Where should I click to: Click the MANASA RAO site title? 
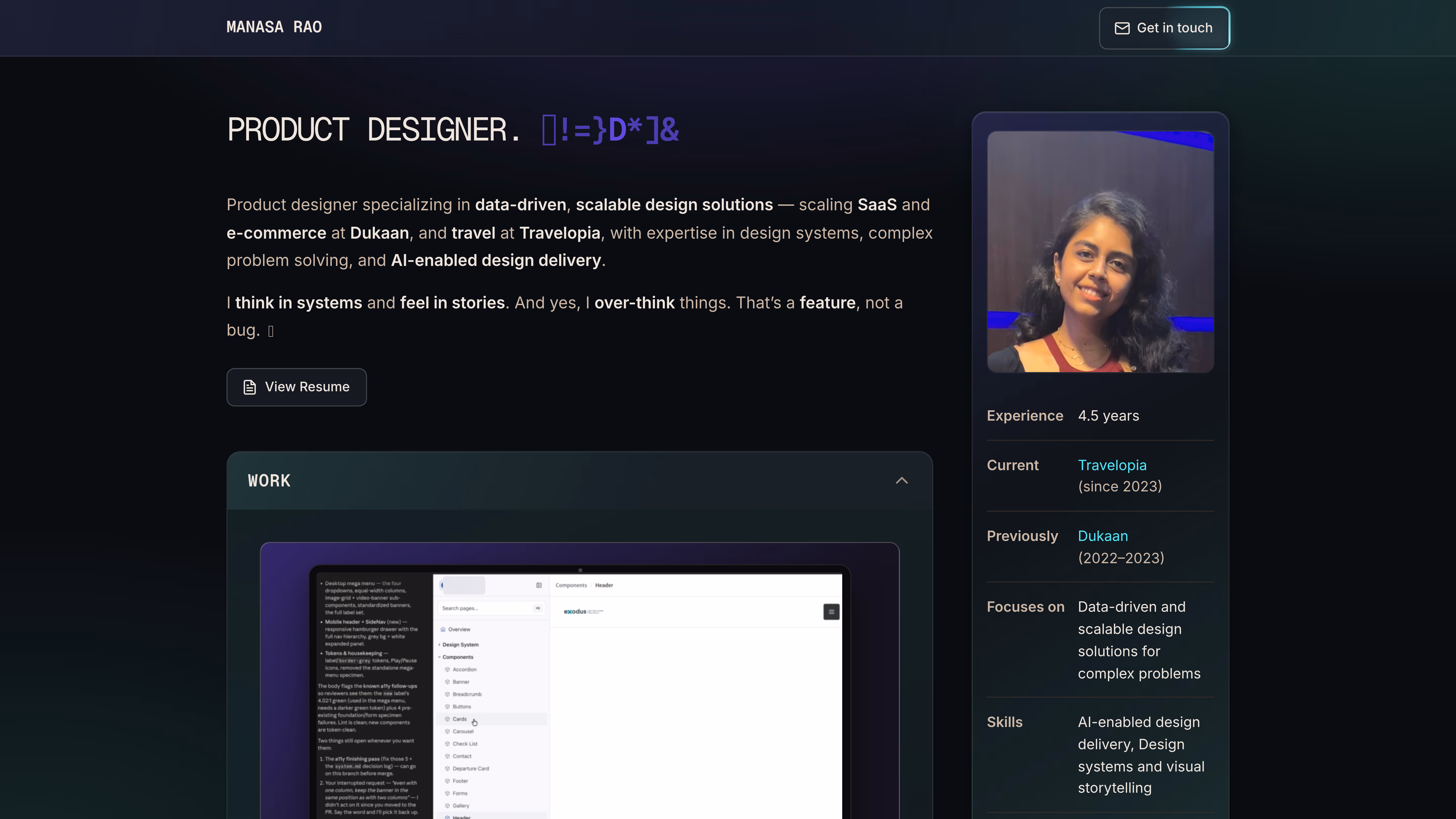pyautogui.click(x=274, y=27)
